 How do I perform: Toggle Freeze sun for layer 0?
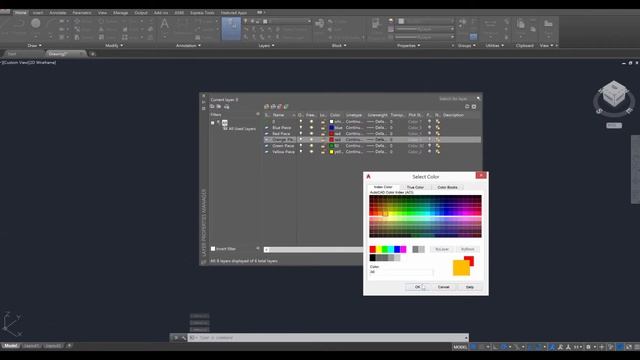pos(311,121)
